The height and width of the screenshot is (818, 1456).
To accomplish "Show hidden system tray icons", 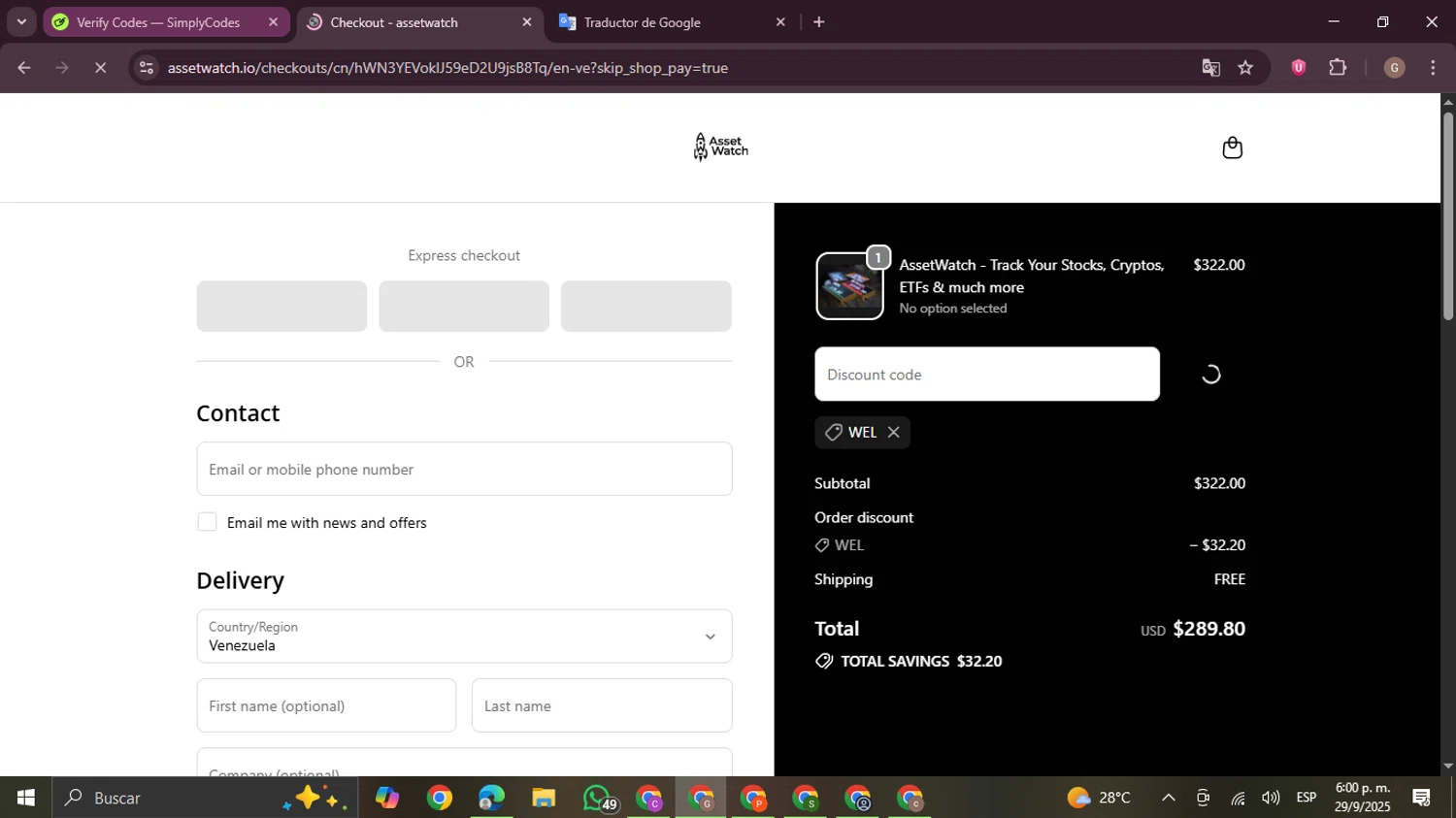I will click(1169, 798).
